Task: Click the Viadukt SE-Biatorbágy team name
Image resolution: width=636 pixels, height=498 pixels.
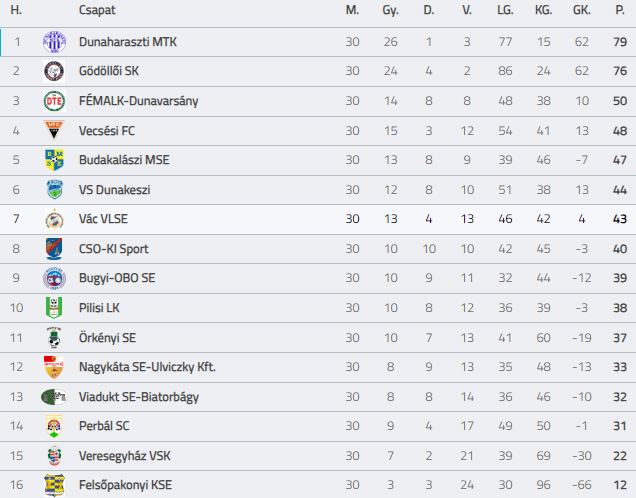Action: pyautogui.click(x=139, y=397)
